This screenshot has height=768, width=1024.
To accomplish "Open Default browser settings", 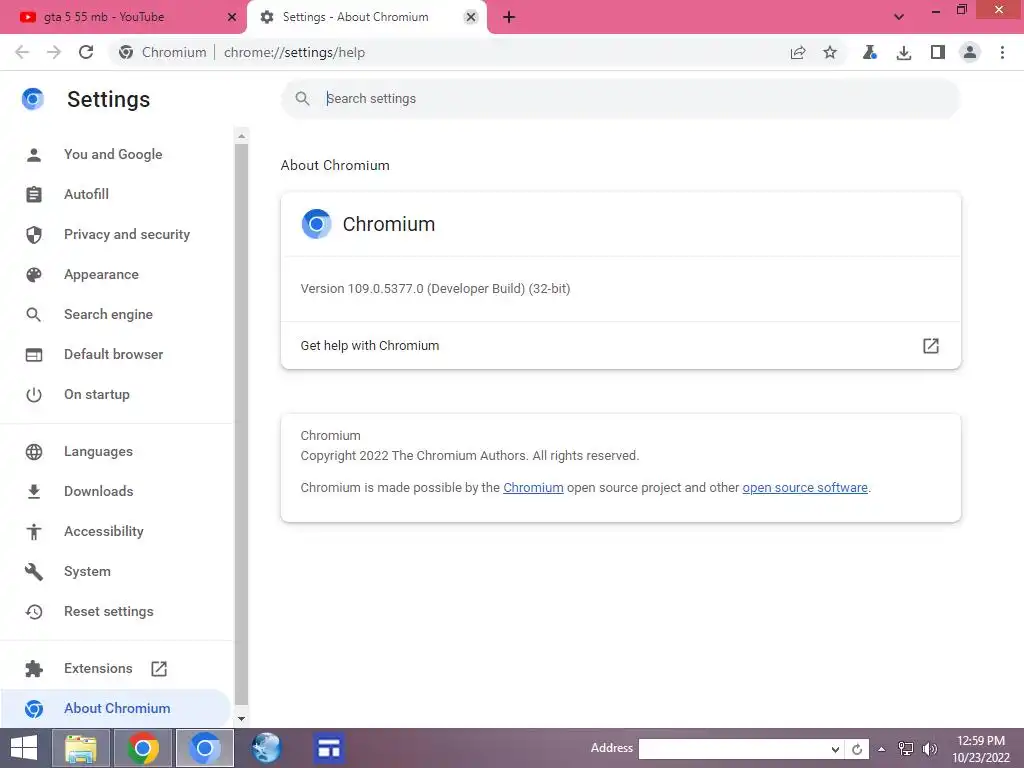I will 114,355.
